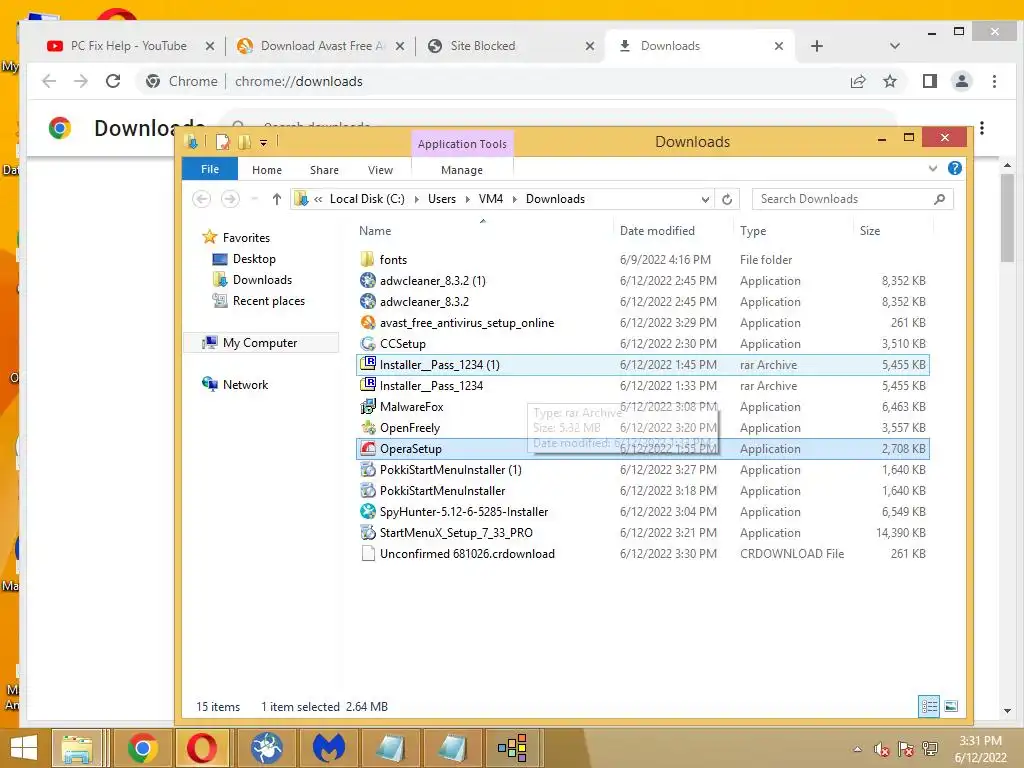Open the Chrome three-dot menu

click(x=994, y=81)
